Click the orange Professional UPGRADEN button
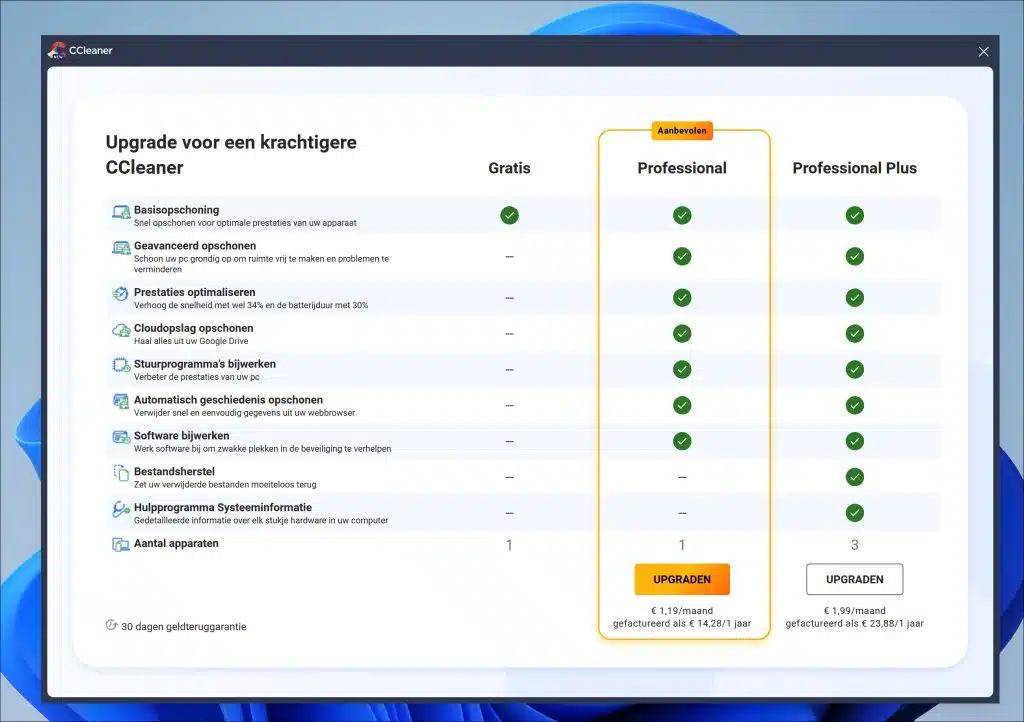The image size is (1024, 722). tap(682, 579)
